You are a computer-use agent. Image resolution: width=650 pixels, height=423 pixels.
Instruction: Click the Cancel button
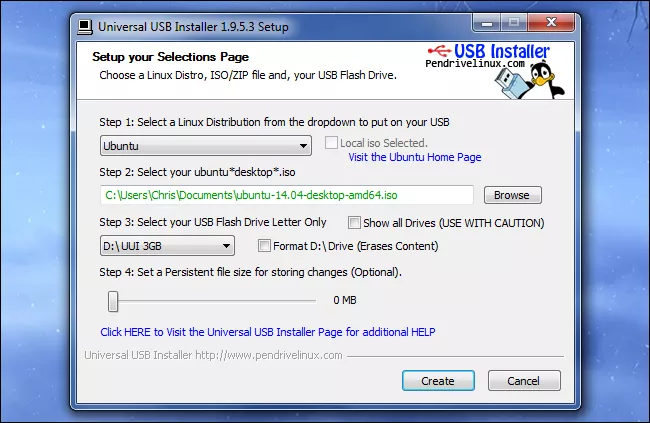pyautogui.click(x=524, y=381)
